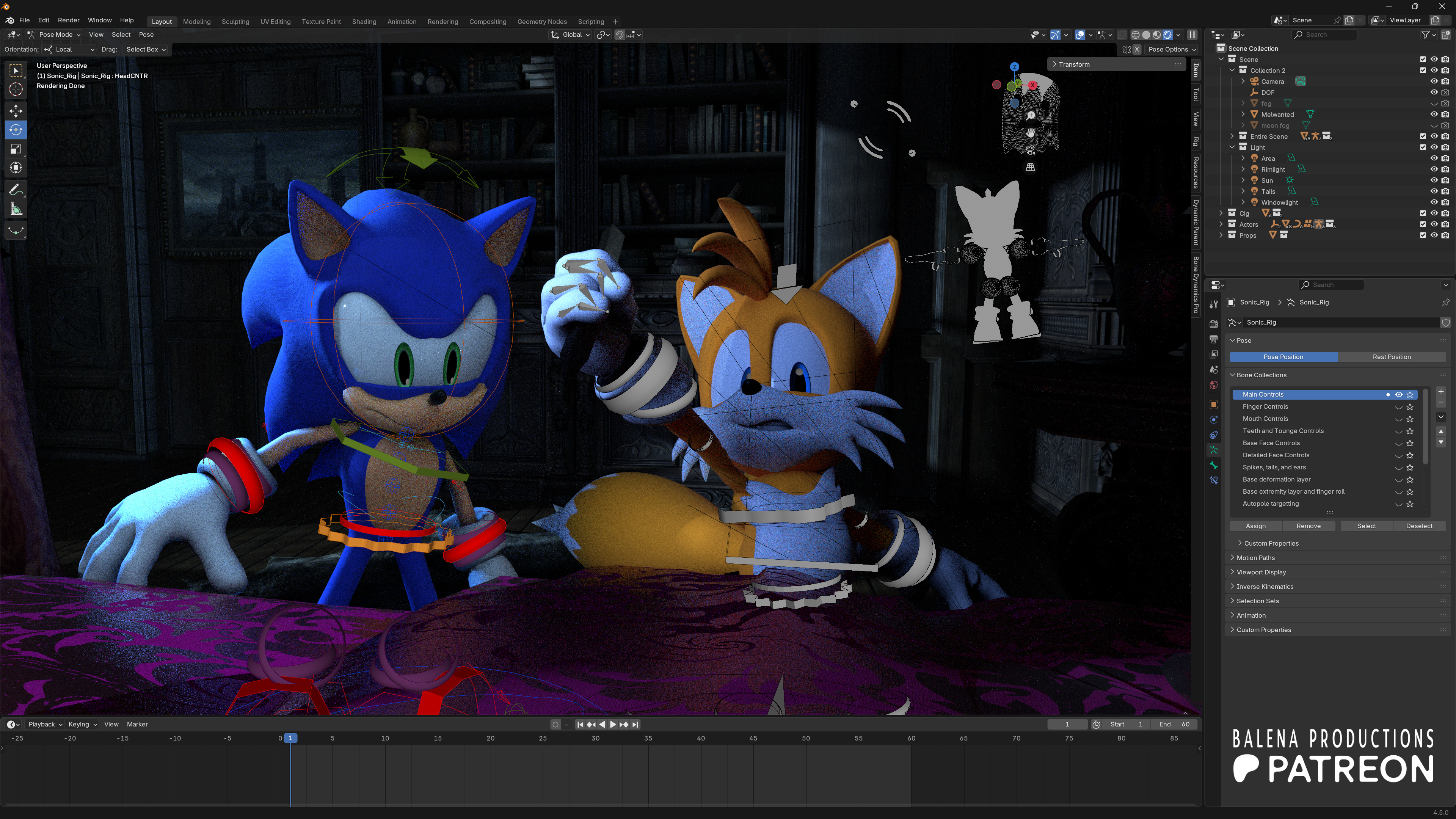
Task: Open the World properties tab
Action: [x=1213, y=385]
